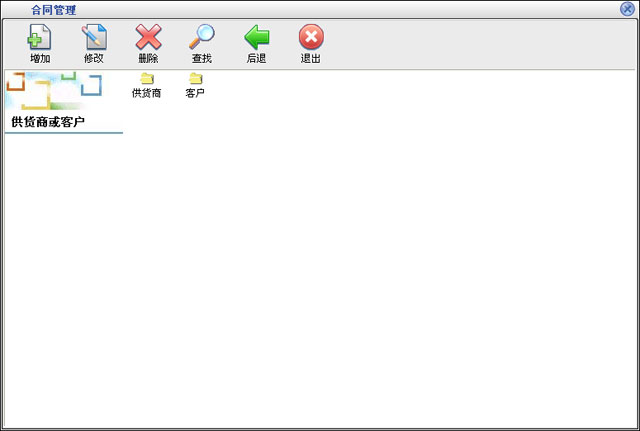Screen dimensions: 640x431
Task: Close the 合同管理 window
Action: (x=627, y=9)
